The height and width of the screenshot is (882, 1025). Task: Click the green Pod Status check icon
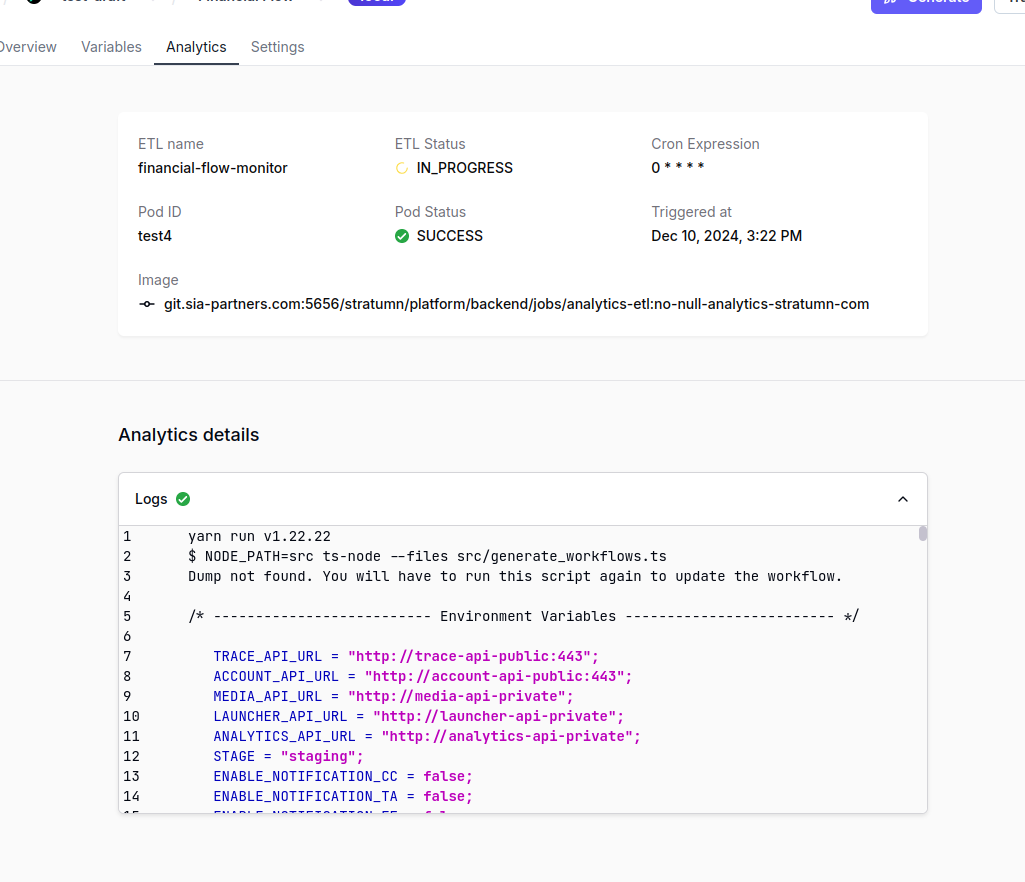coord(402,236)
